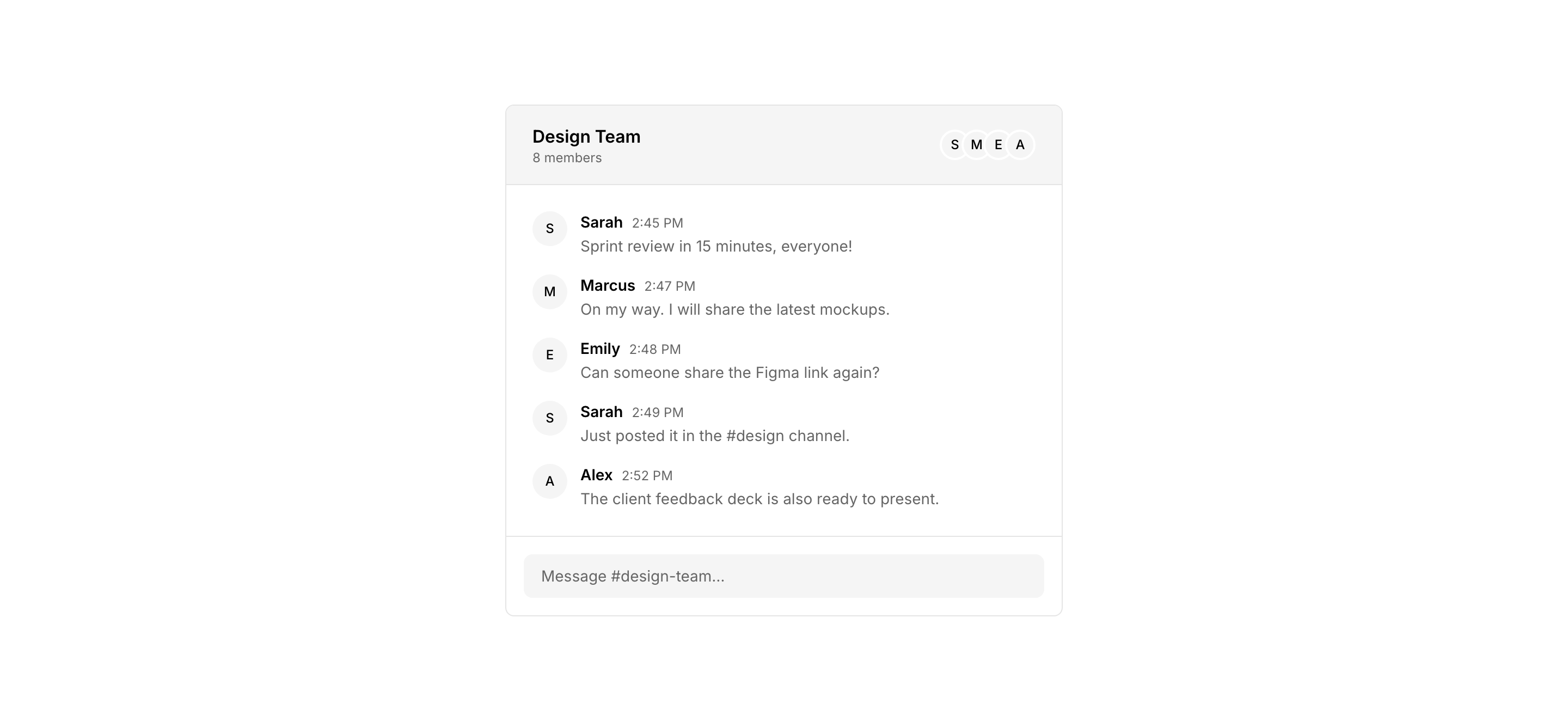
Task: Click the M avatar in the header
Action: click(976, 145)
